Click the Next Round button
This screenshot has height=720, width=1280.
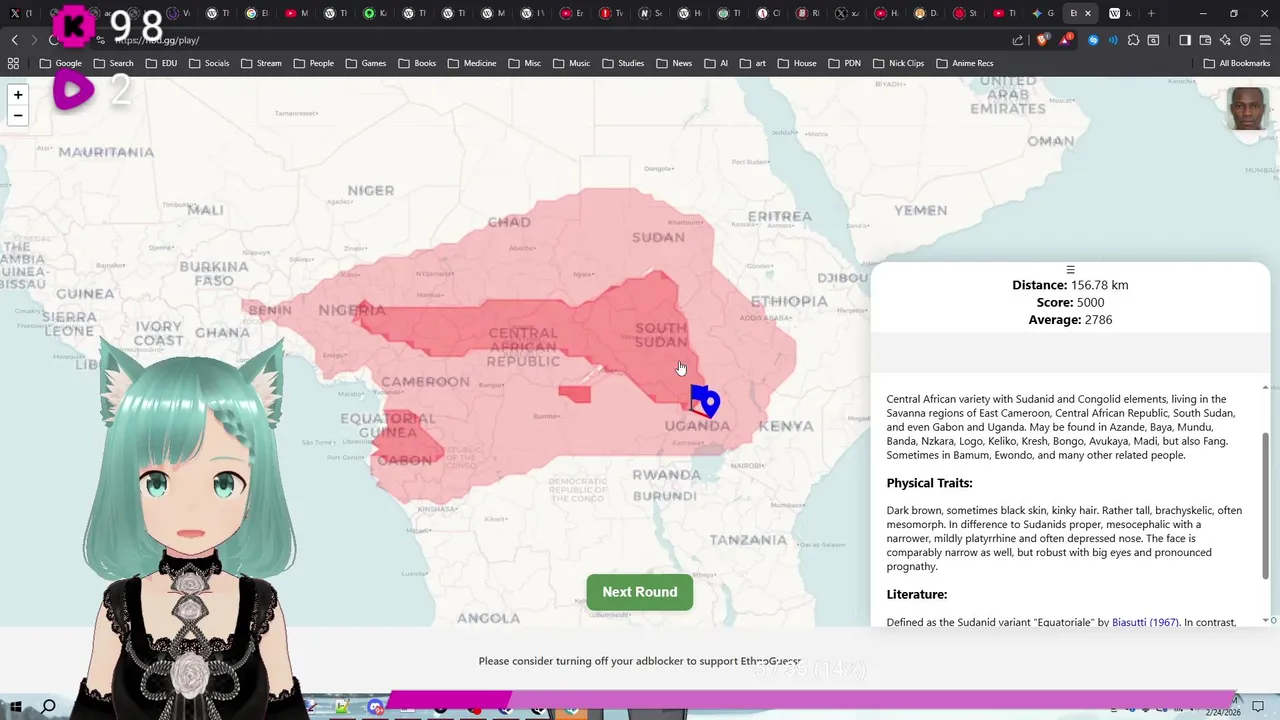[640, 592]
